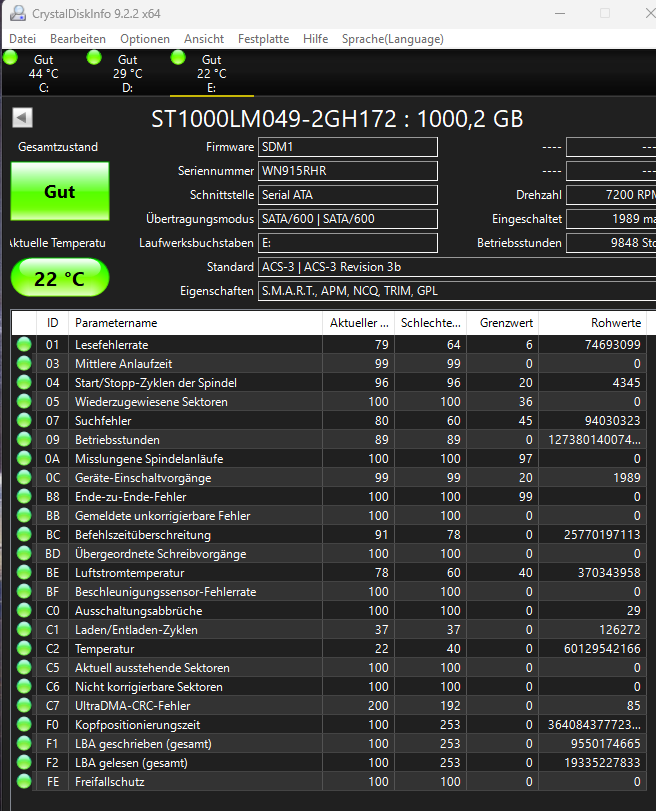Click status dot for Aktuell ausstehende Sektoren row

[x=24, y=668]
